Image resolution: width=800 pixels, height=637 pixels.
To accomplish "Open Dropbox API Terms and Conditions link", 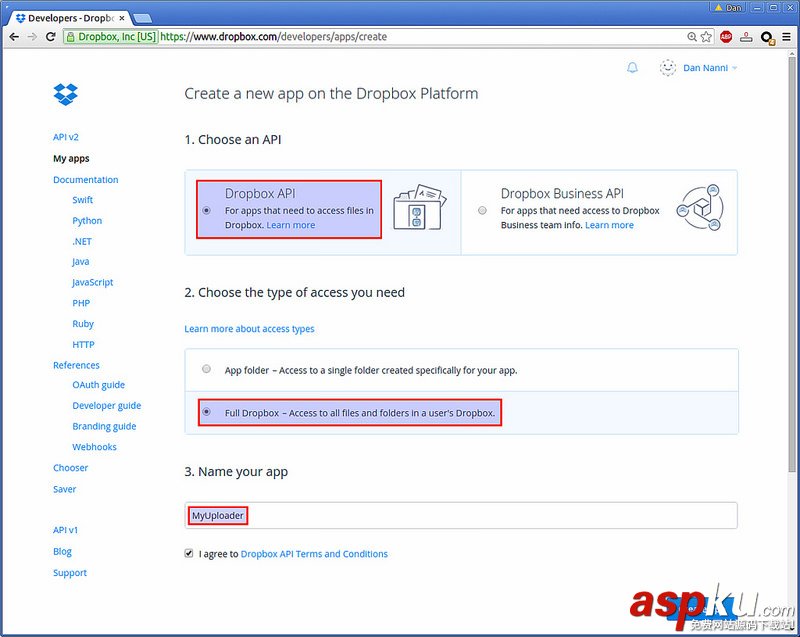I will click(314, 553).
